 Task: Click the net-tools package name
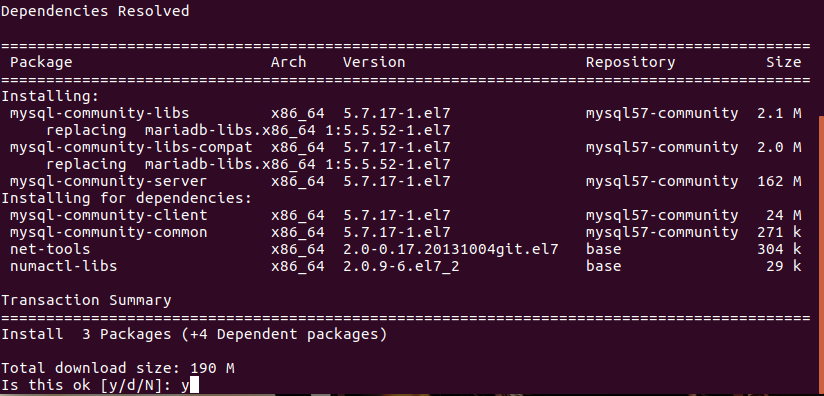coord(50,249)
